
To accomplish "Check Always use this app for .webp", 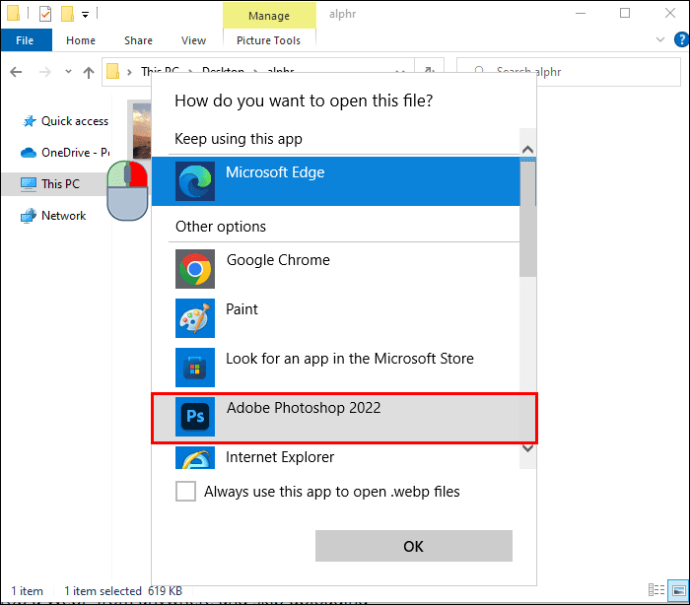I will 186,491.
